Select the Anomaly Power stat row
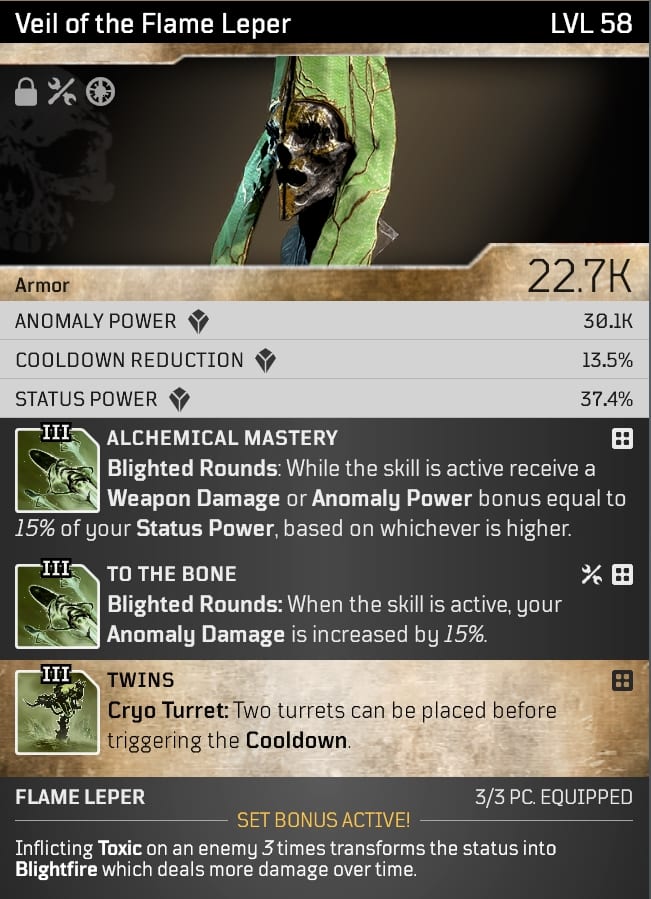 tap(324, 321)
